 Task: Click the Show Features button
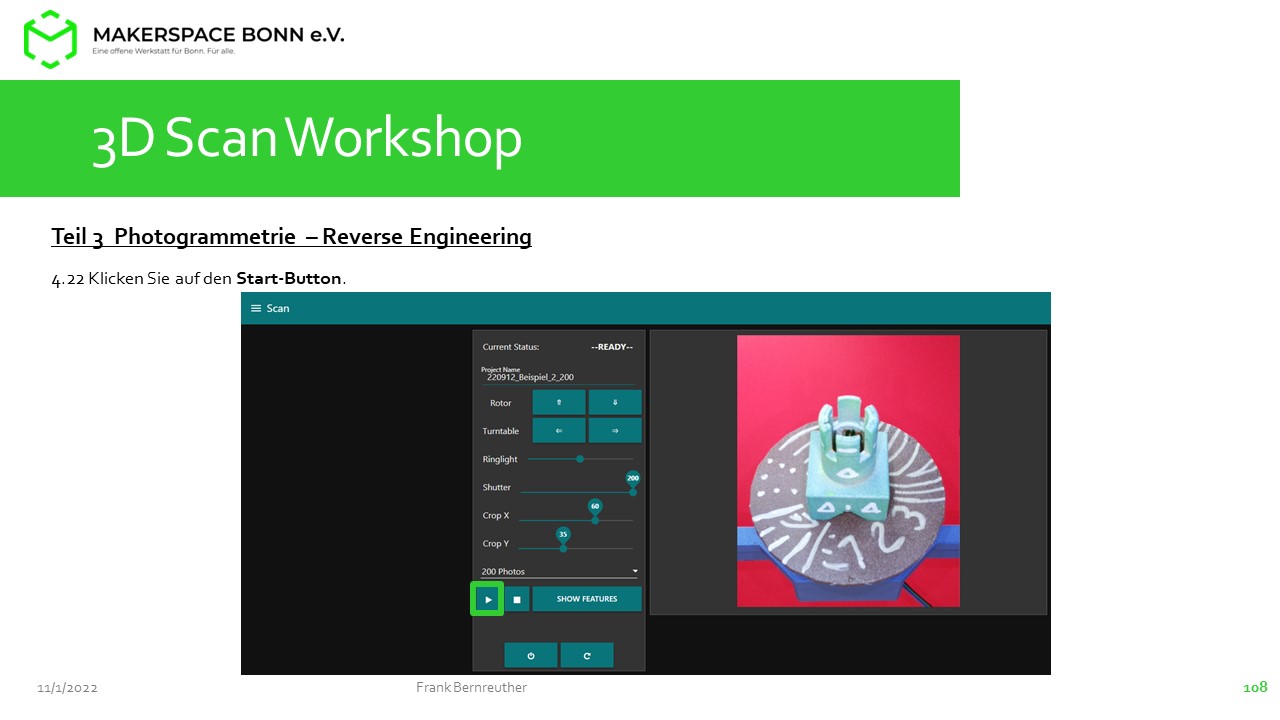coord(587,599)
